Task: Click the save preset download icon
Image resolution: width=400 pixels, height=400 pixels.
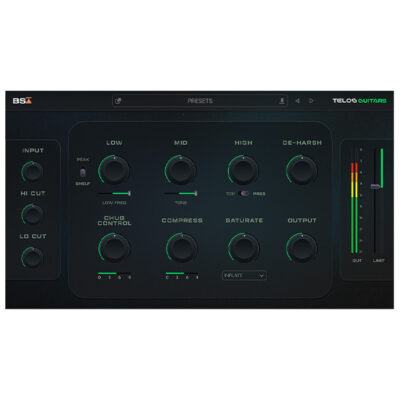Action: tap(282, 101)
